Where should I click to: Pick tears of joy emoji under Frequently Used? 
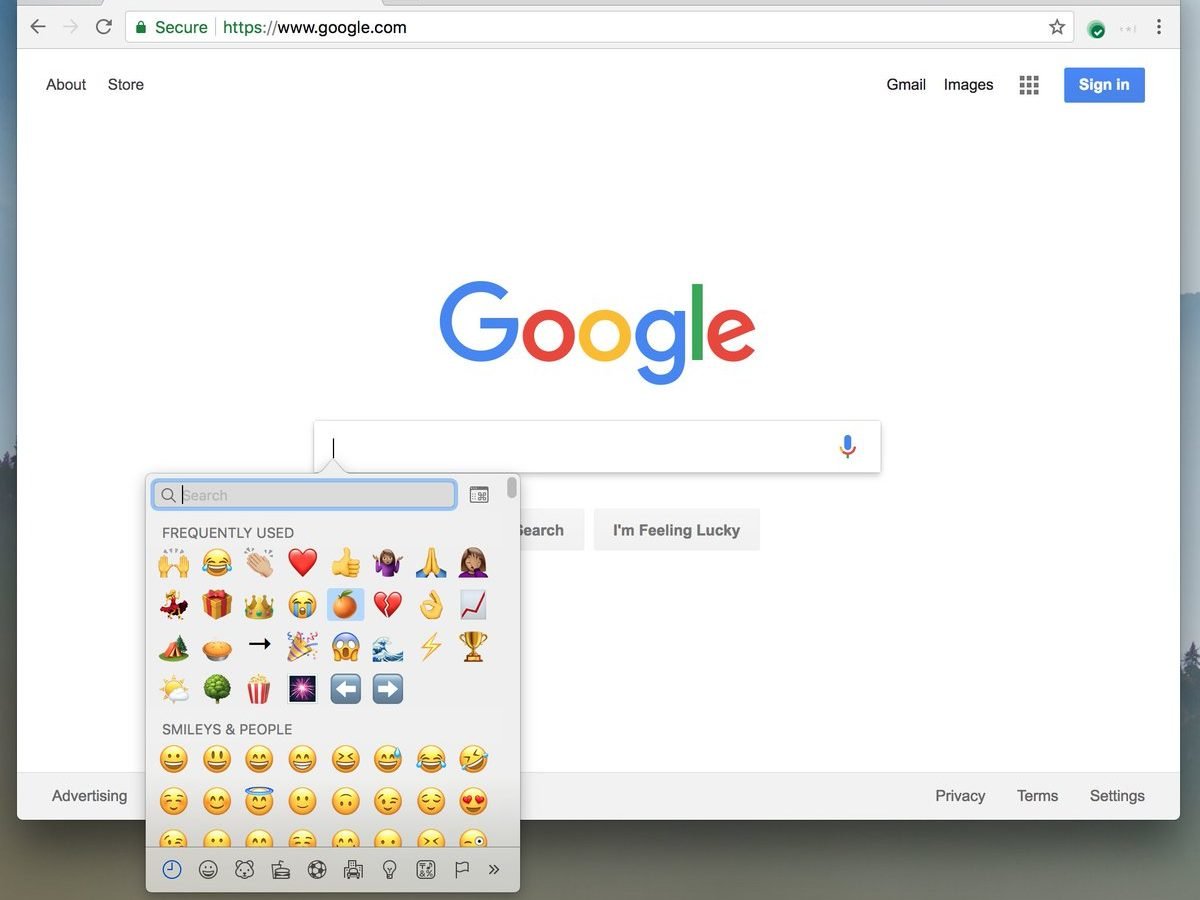coord(217,563)
